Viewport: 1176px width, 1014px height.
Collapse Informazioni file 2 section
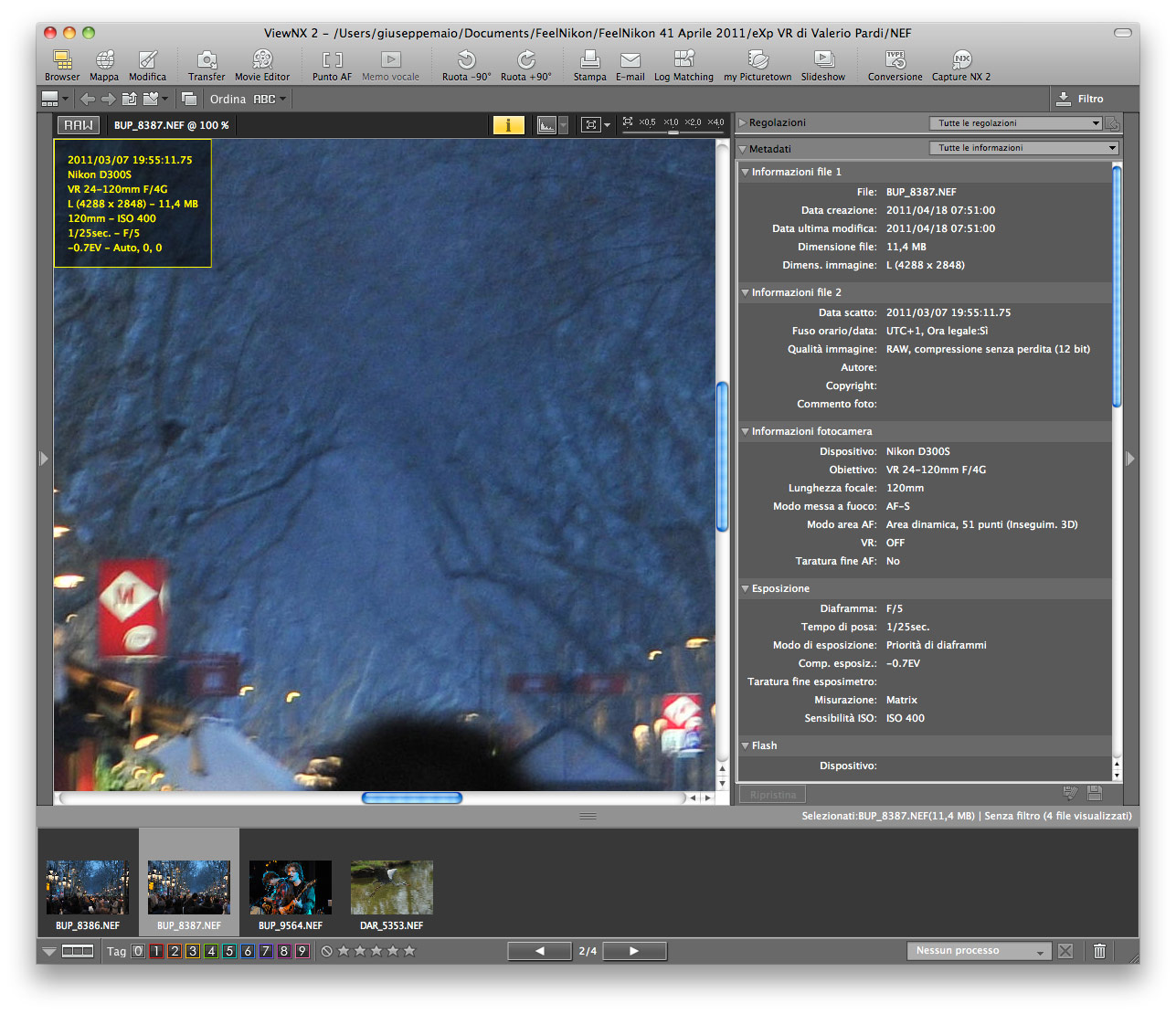point(745,292)
